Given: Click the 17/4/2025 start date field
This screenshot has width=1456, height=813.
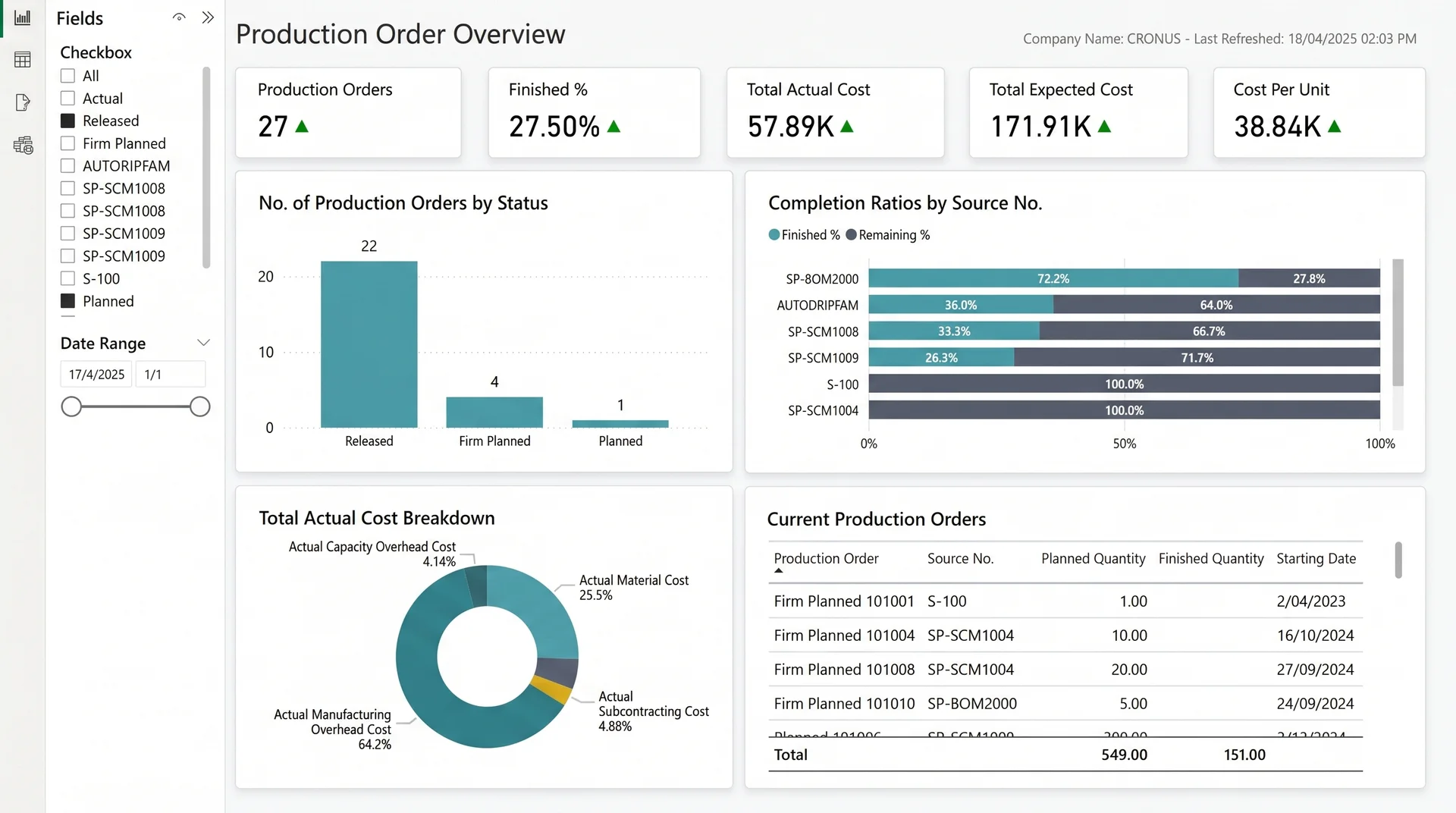Looking at the screenshot, I should coord(96,375).
